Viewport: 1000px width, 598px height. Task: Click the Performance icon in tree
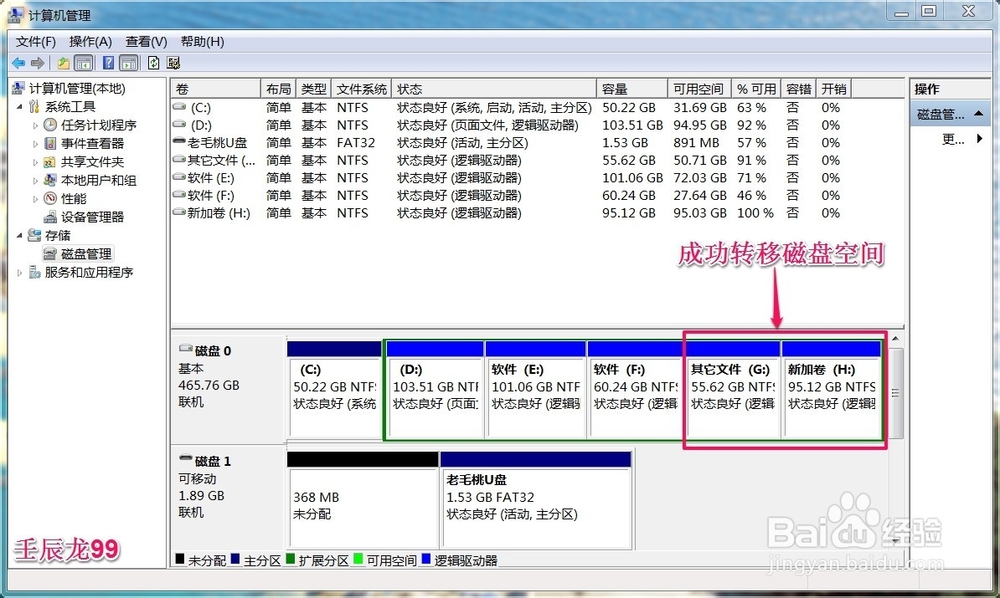[x=50, y=198]
